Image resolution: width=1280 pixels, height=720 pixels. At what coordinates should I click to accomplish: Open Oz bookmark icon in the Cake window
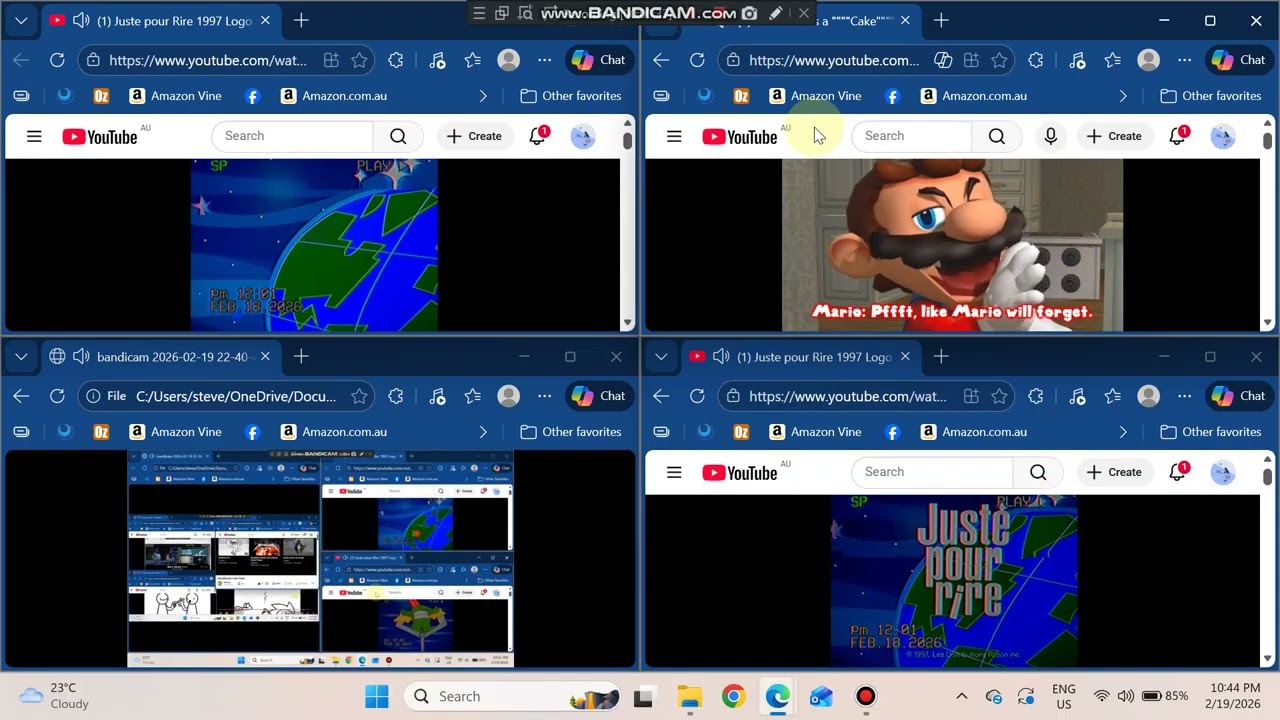pos(741,96)
